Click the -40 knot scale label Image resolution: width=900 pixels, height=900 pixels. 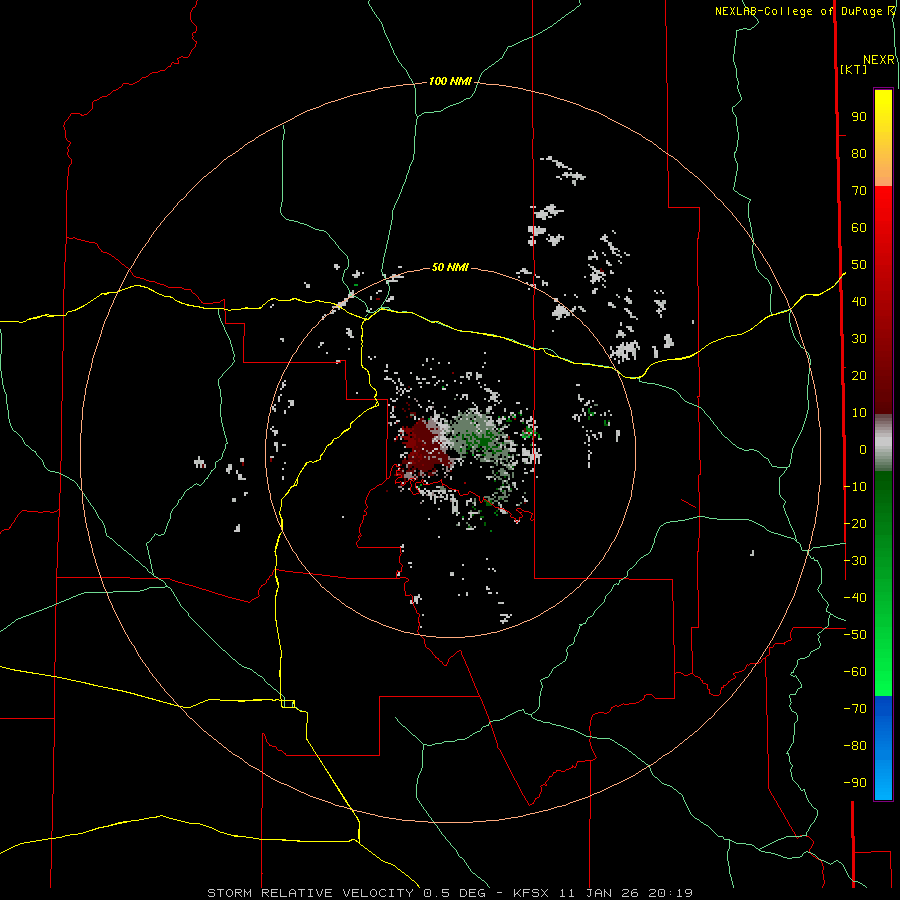(x=855, y=598)
